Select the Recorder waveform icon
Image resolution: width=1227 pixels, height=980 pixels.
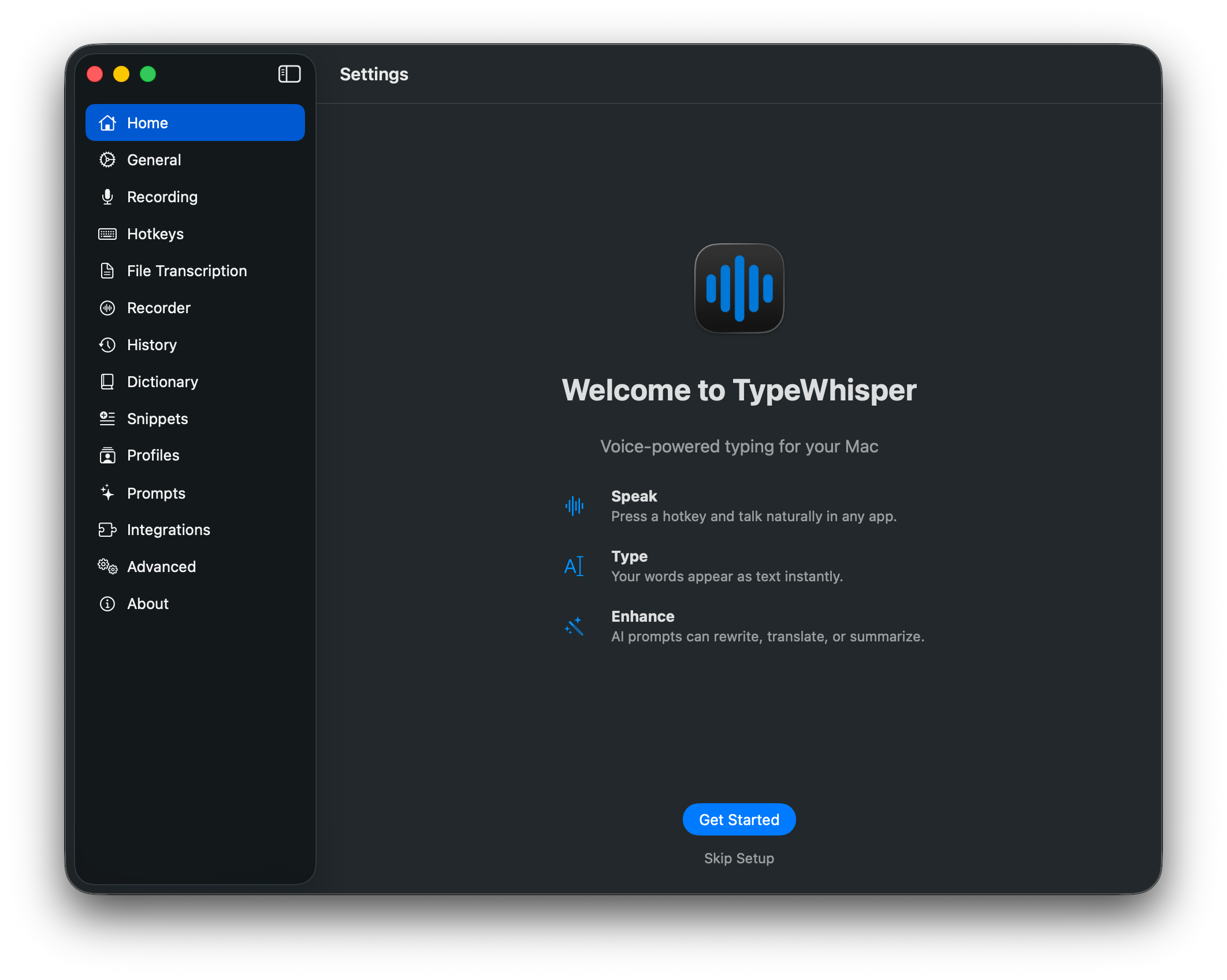pos(107,307)
